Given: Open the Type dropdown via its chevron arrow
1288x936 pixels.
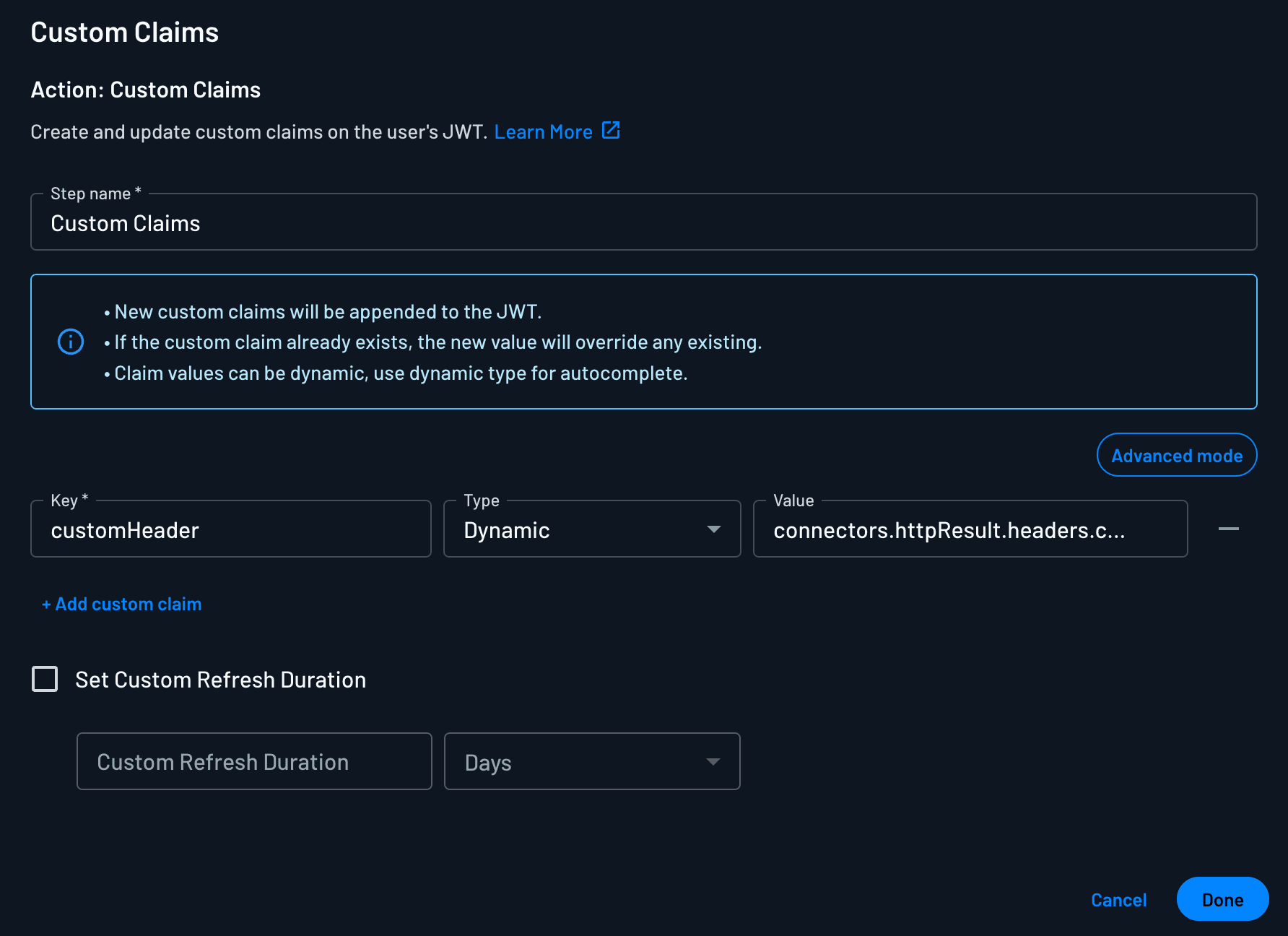Looking at the screenshot, I should click(x=714, y=529).
